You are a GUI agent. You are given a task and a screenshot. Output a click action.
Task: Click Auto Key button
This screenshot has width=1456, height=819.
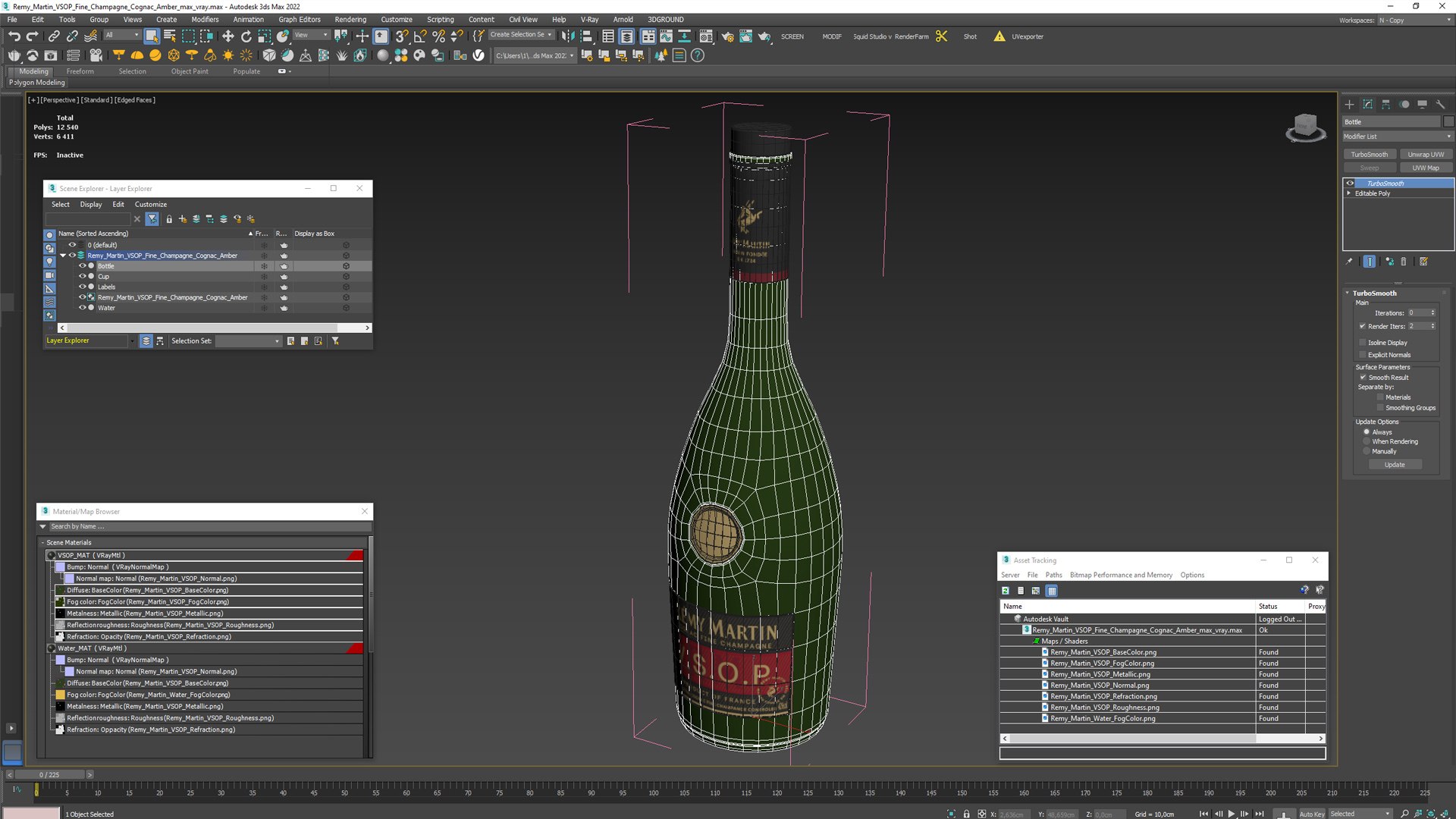click(x=1311, y=814)
